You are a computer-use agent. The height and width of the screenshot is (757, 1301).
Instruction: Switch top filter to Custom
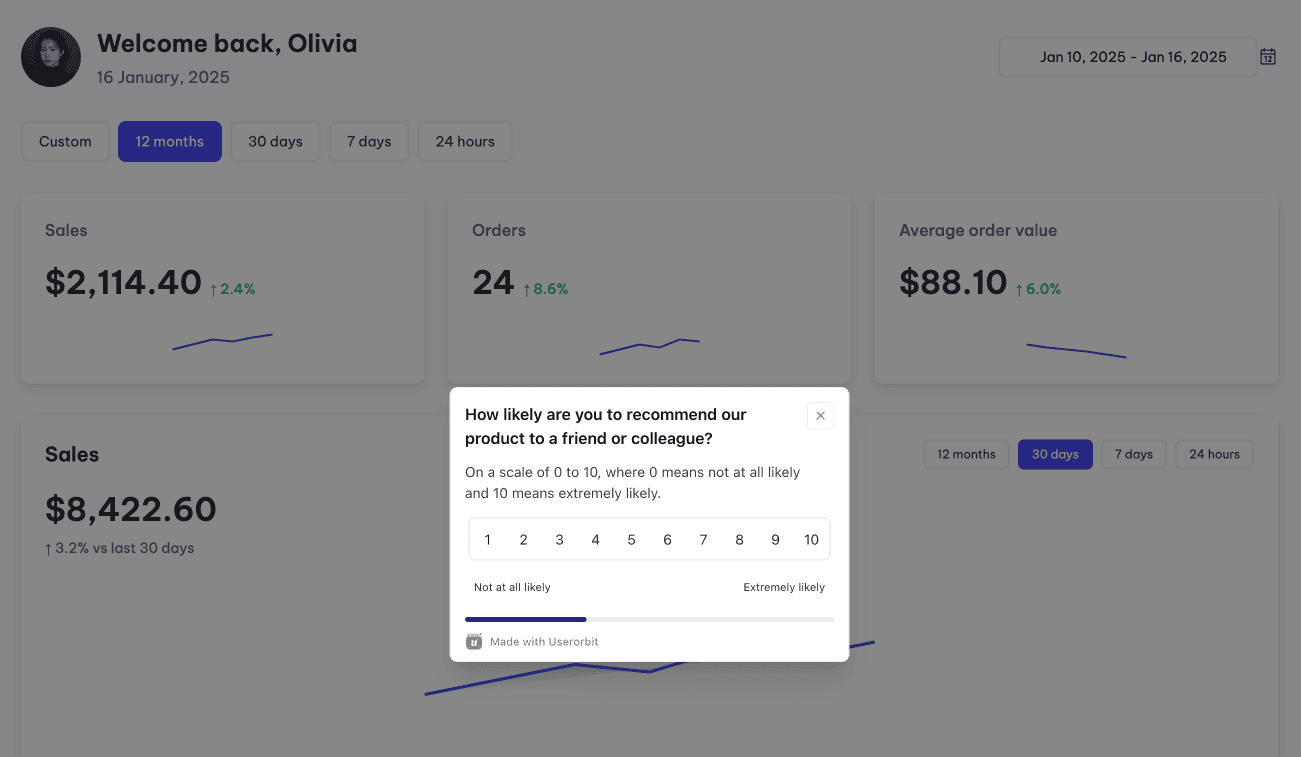(x=65, y=142)
